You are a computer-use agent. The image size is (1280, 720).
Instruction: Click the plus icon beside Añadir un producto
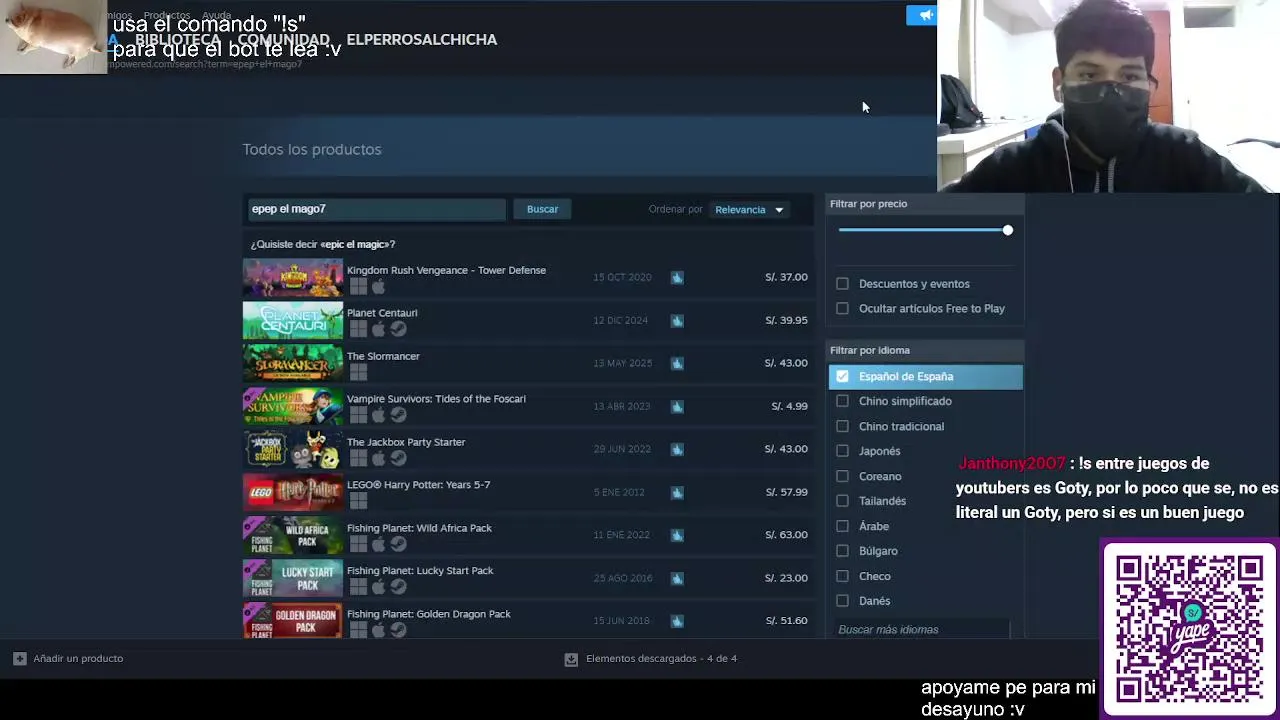point(19,658)
